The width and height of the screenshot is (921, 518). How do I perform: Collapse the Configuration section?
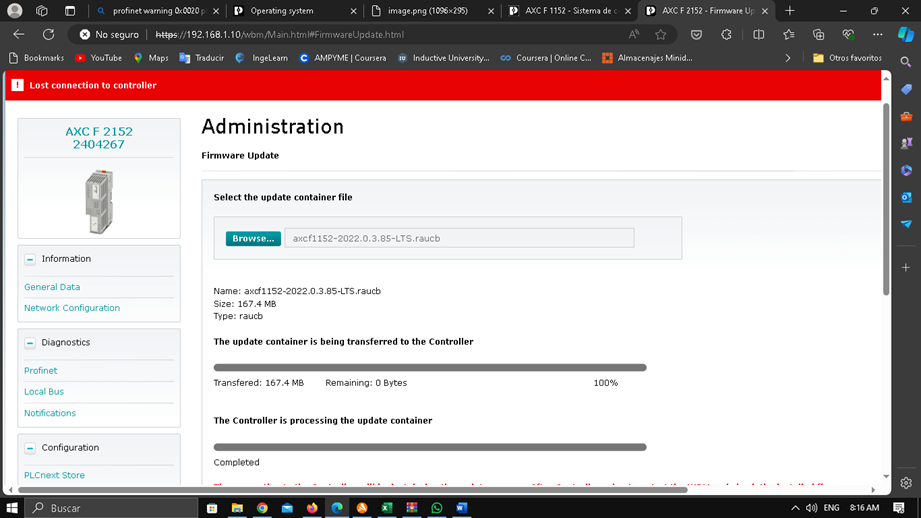[30, 448]
